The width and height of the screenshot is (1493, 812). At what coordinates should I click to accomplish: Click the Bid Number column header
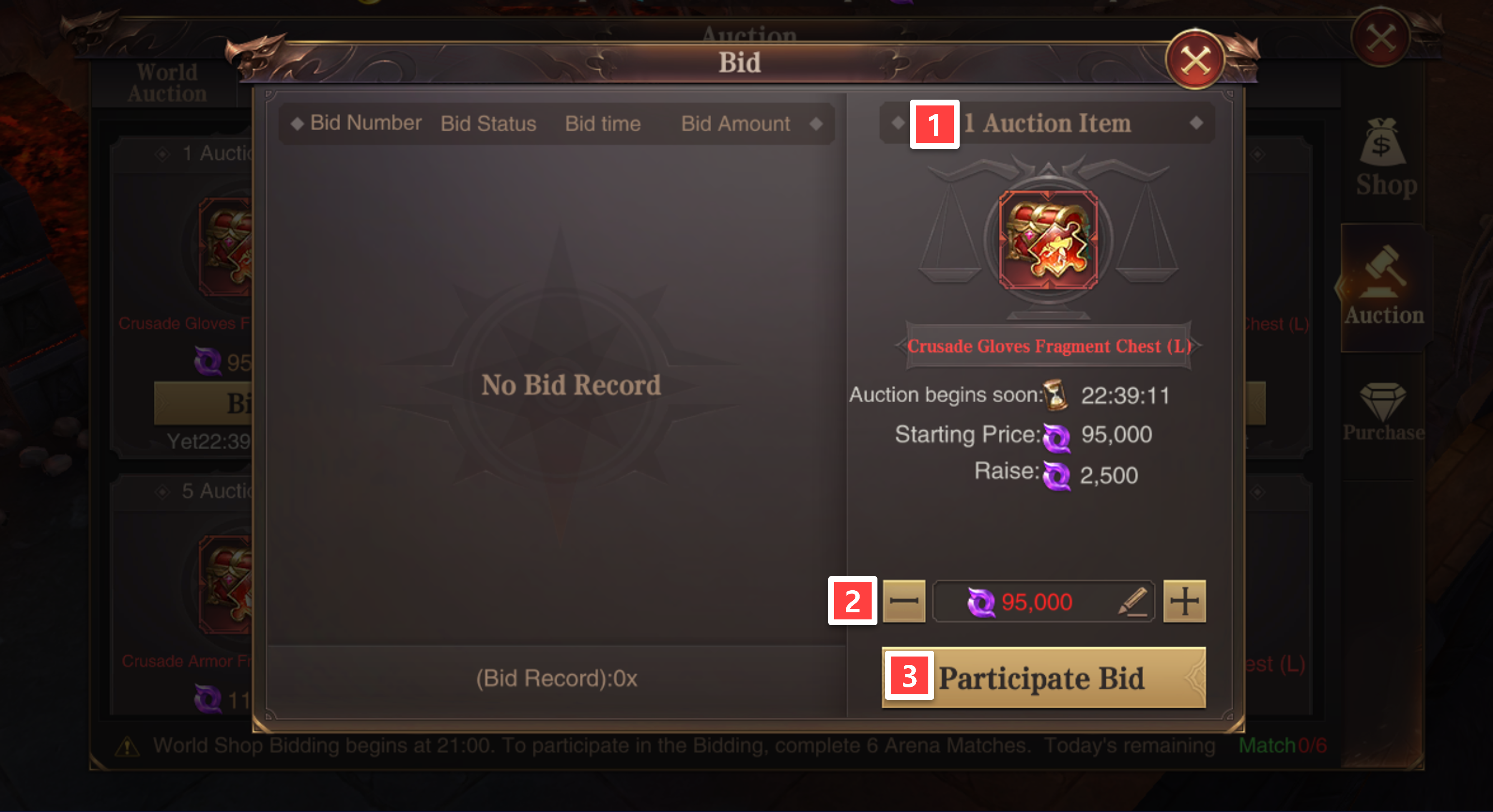[366, 123]
